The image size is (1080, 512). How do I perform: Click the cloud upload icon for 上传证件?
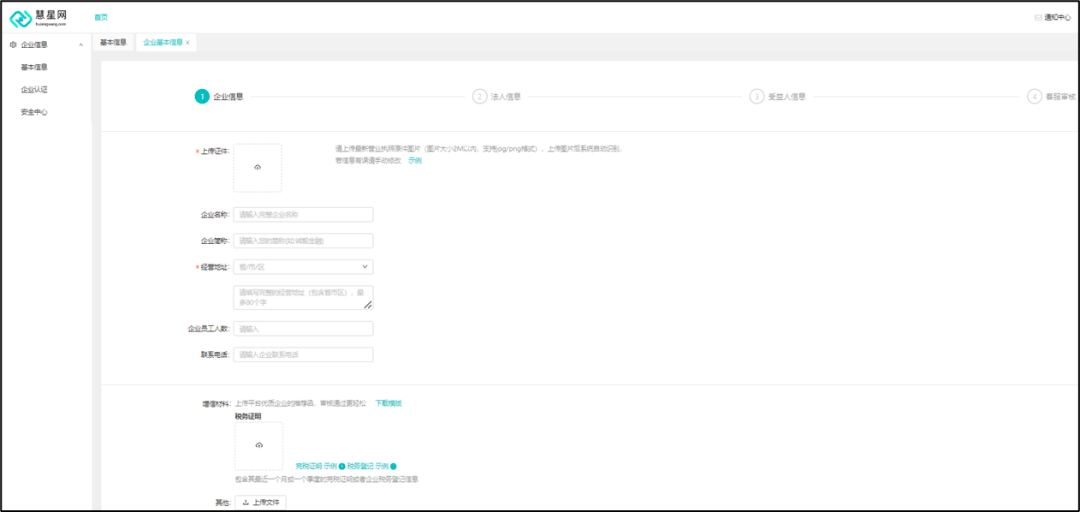(x=258, y=167)
